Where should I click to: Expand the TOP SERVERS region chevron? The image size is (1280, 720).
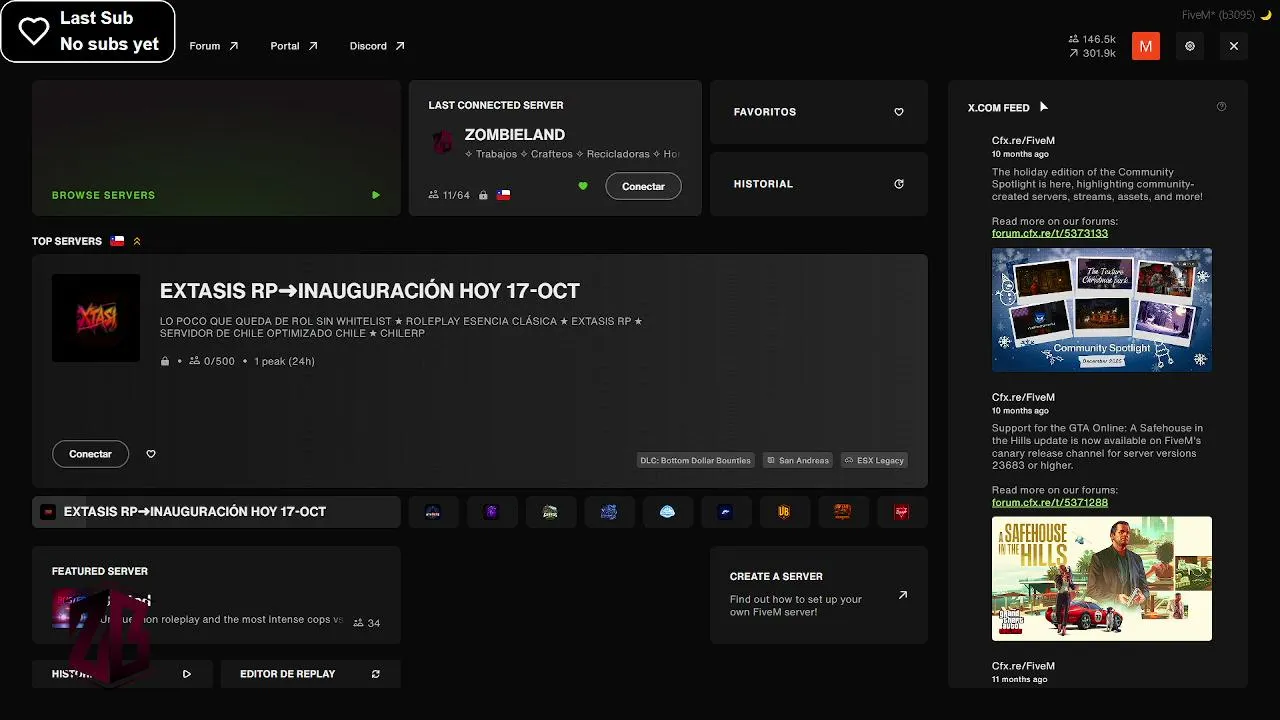(x=137, y=241)
